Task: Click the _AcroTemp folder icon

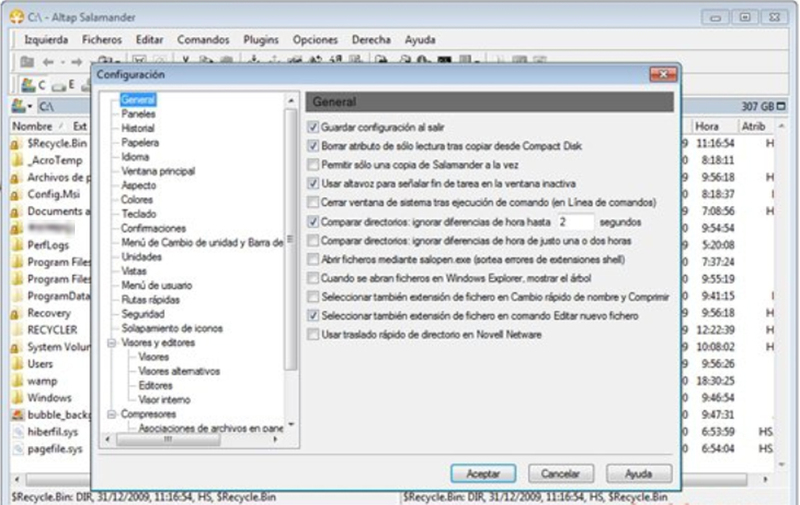Action: pyautogui.click(x=16, y=161)
